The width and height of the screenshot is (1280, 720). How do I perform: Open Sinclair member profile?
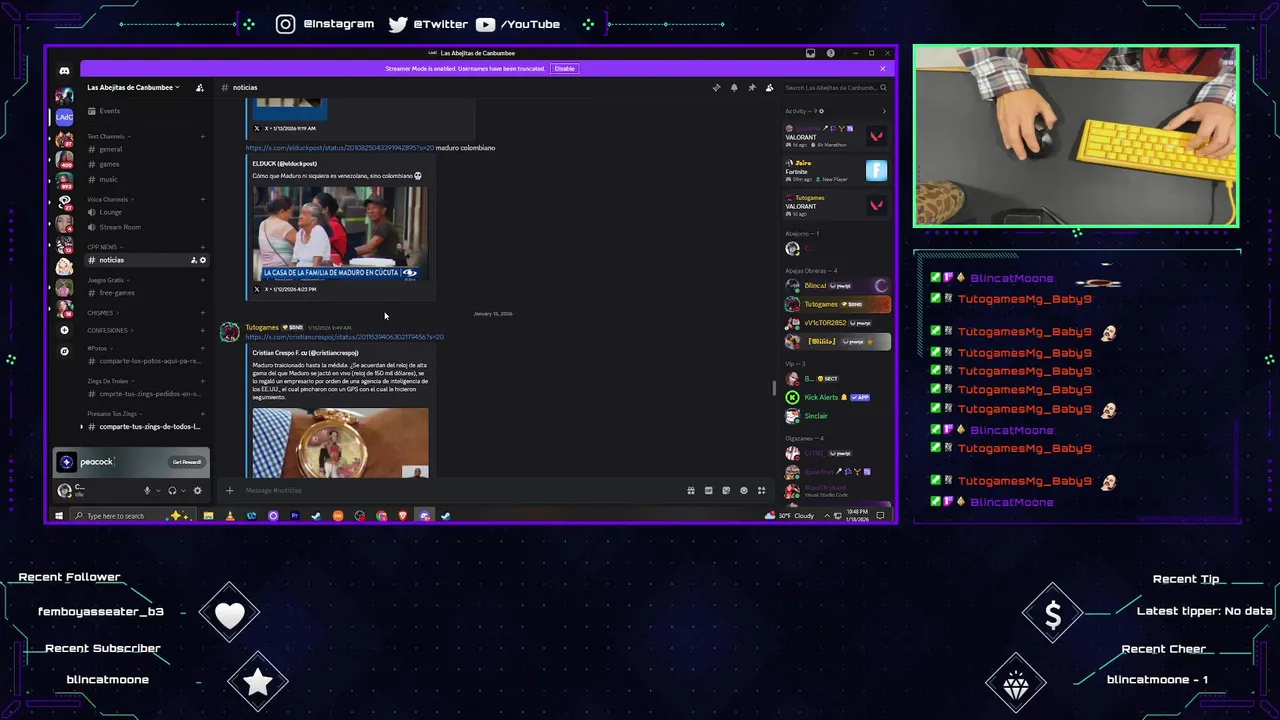(836, 416)
